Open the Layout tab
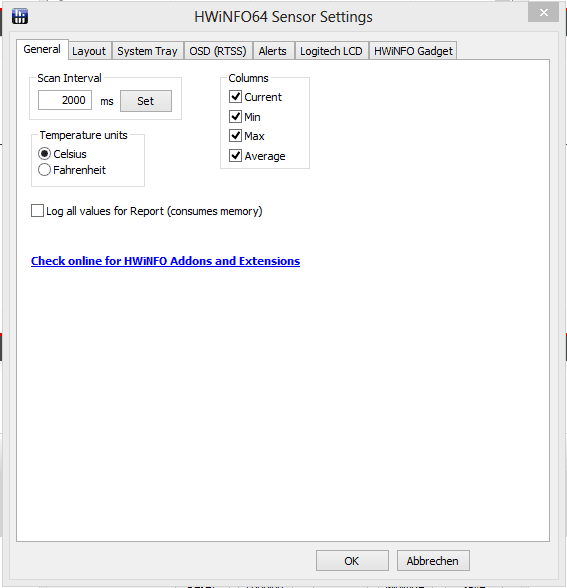This screenshot has width=567, height=588. click(89, 51)
